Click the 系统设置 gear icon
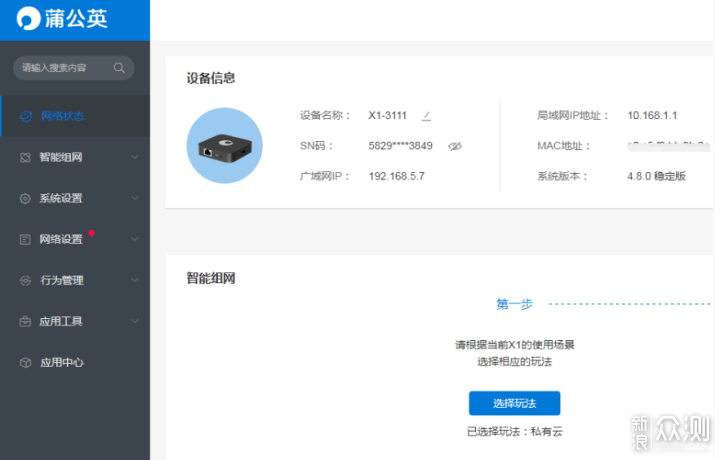Screen dimensions: 720x460 25,198
